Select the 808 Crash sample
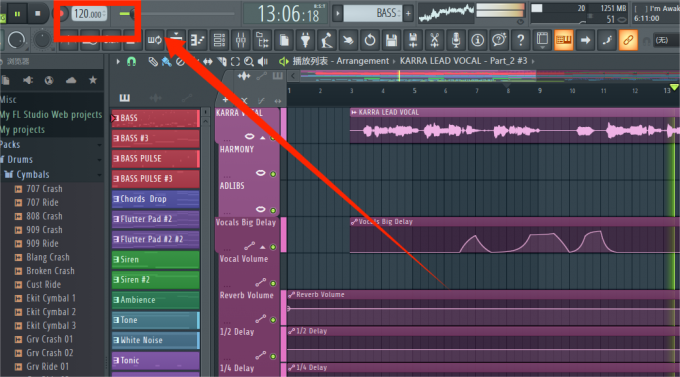This screenshot has height=377, width=680. (44, 216)
